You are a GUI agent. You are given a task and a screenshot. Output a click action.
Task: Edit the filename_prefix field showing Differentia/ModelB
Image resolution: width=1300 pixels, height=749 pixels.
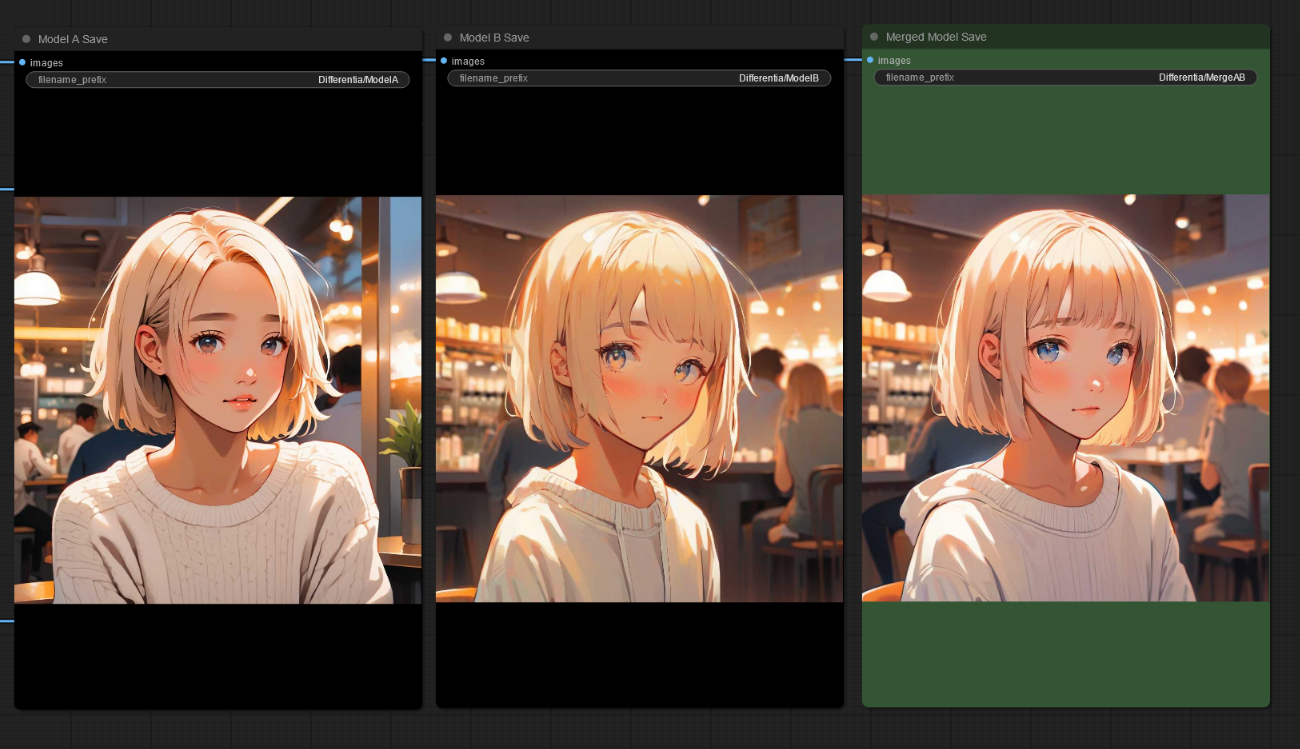click(x=639, y=78)
